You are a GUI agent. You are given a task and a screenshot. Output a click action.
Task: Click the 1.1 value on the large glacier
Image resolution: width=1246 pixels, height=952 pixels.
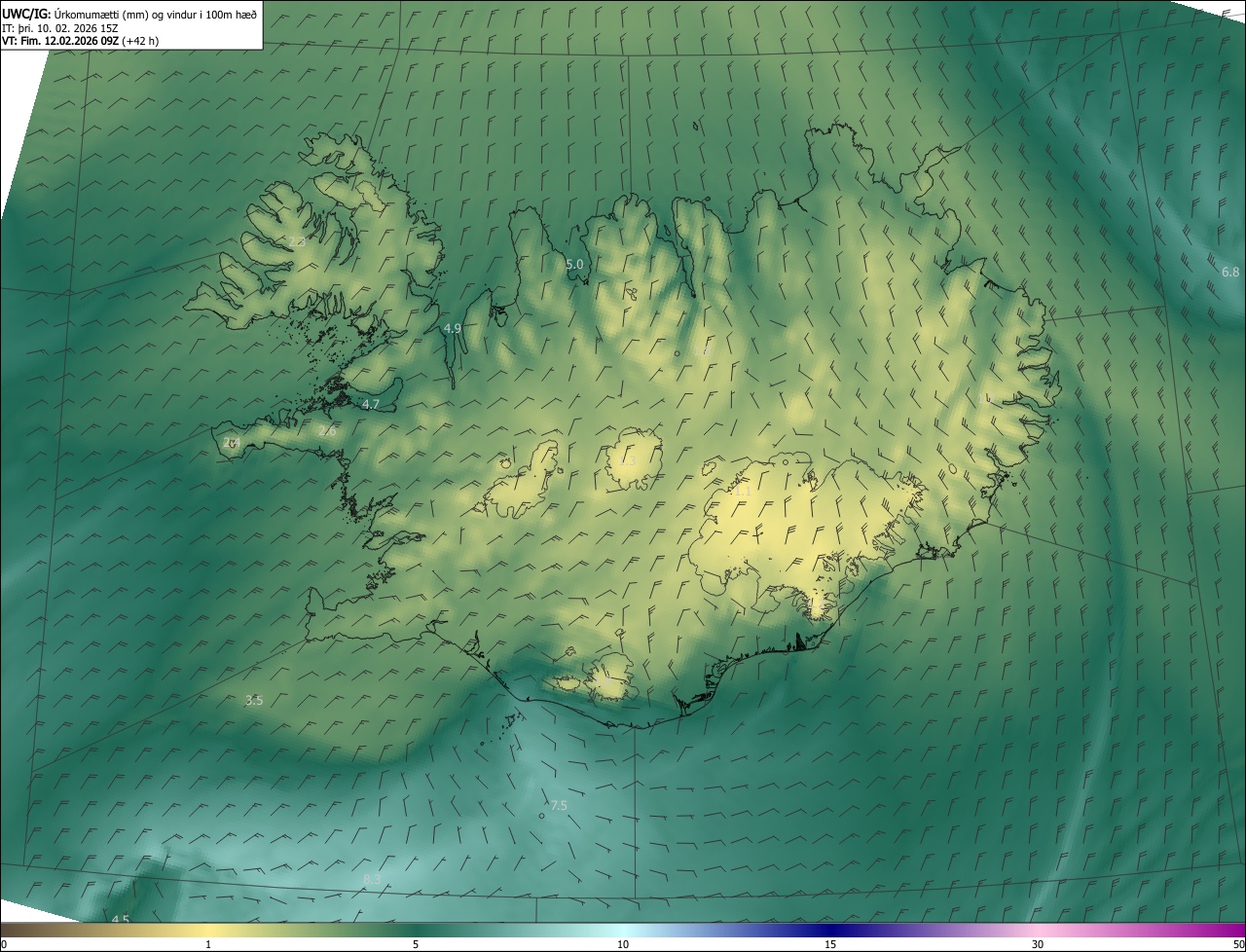click(x=742, y=493)
